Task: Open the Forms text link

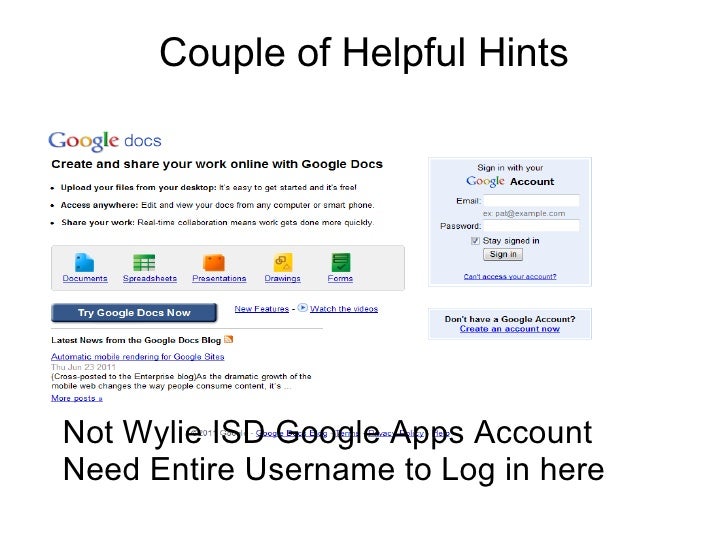Action: coord(340,278)
